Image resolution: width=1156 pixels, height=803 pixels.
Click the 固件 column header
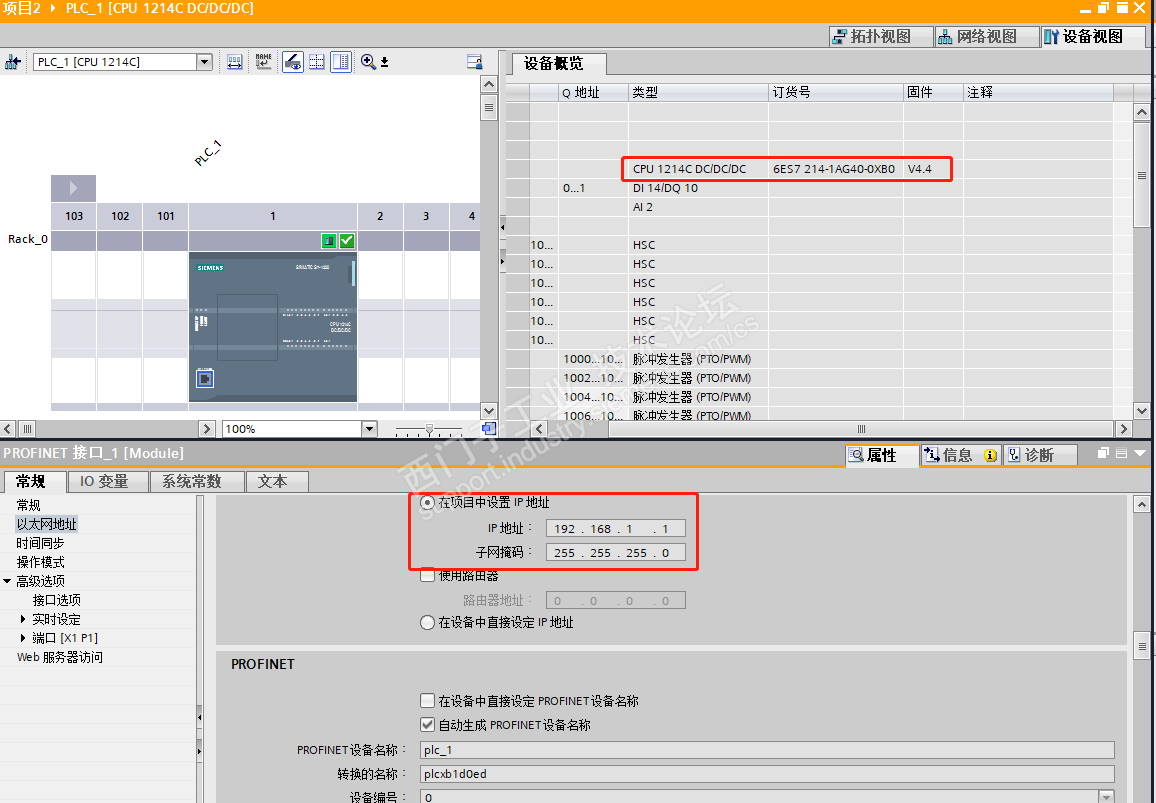[933, 92]
